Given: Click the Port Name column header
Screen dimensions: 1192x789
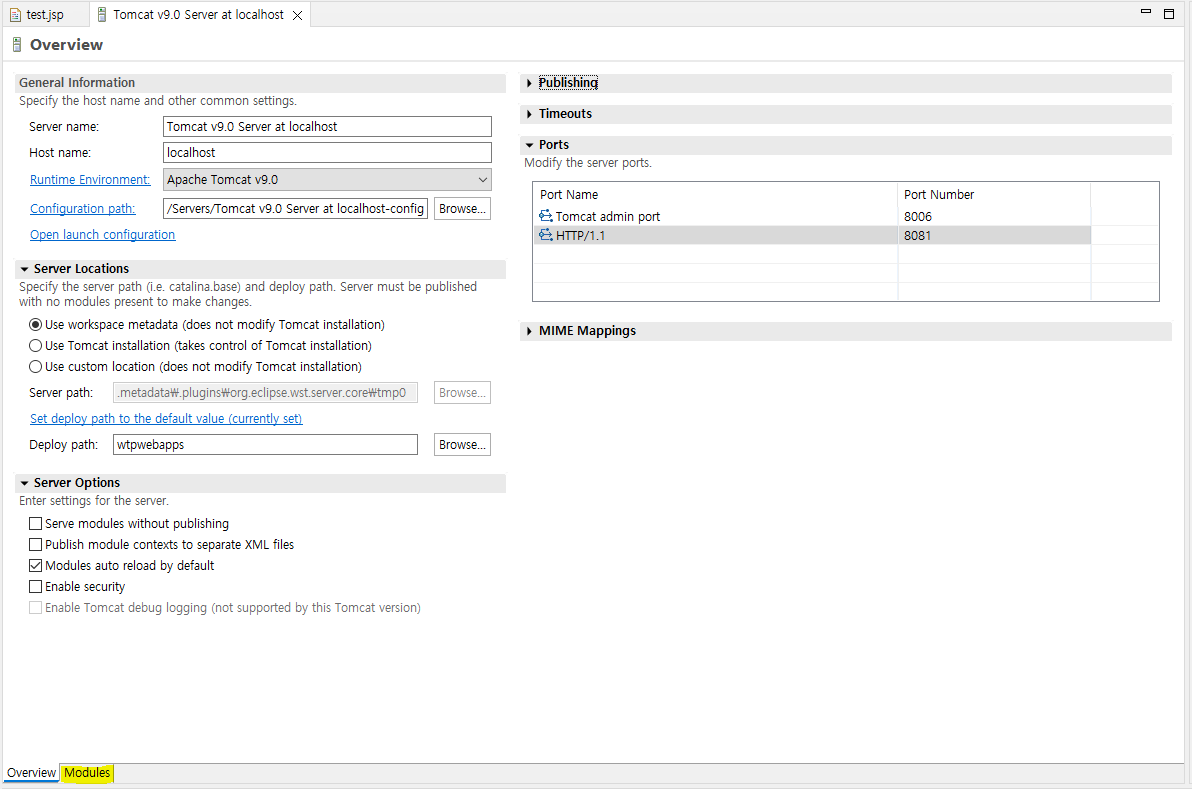Looking at the screenshot, I should click(x=715, y=195).
